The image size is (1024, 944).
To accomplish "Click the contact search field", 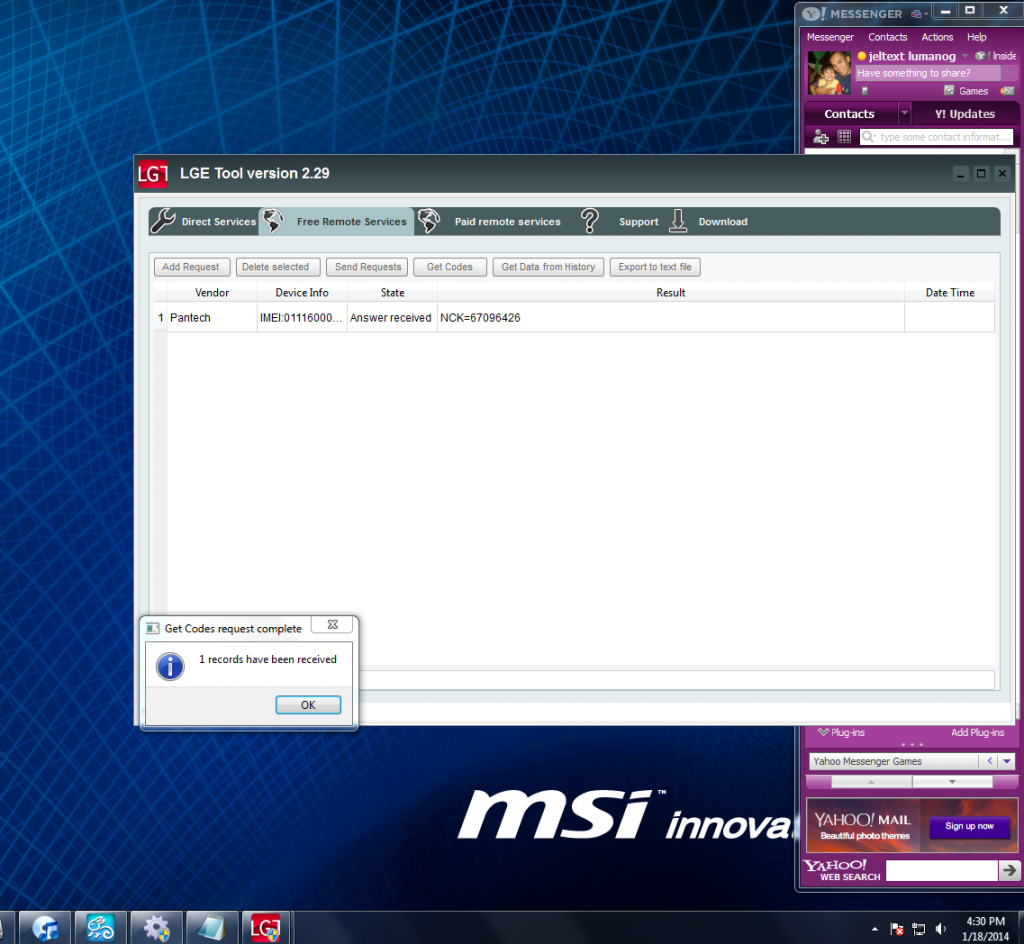I will coord(936,137).
